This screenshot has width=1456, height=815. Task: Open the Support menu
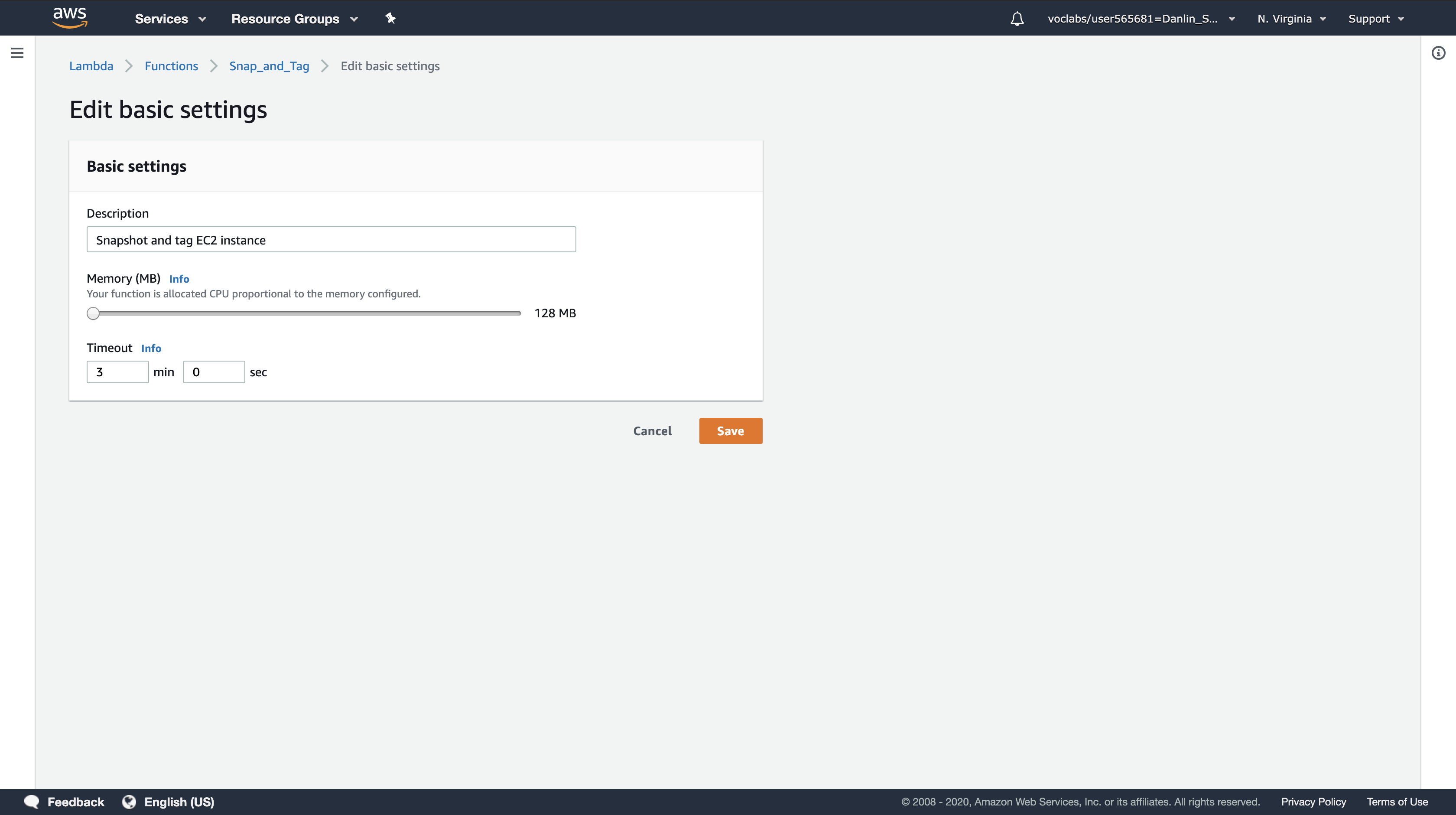click(1375, 19)
